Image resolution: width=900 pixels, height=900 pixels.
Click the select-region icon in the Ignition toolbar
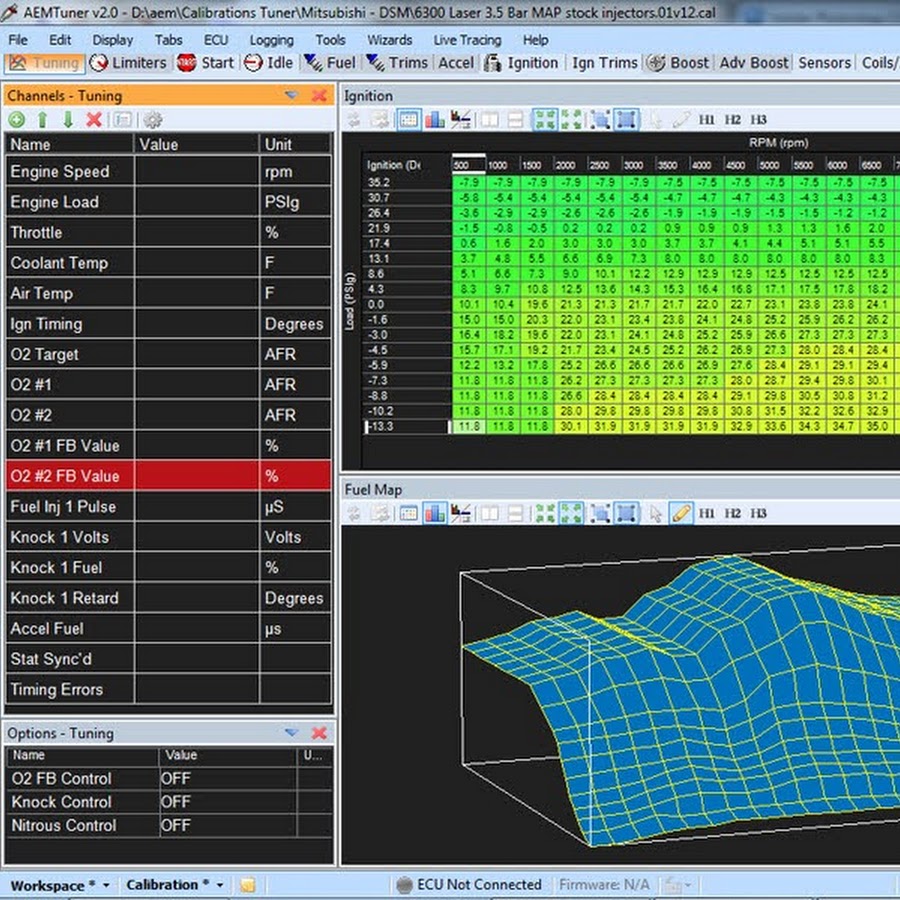[600, 119]
